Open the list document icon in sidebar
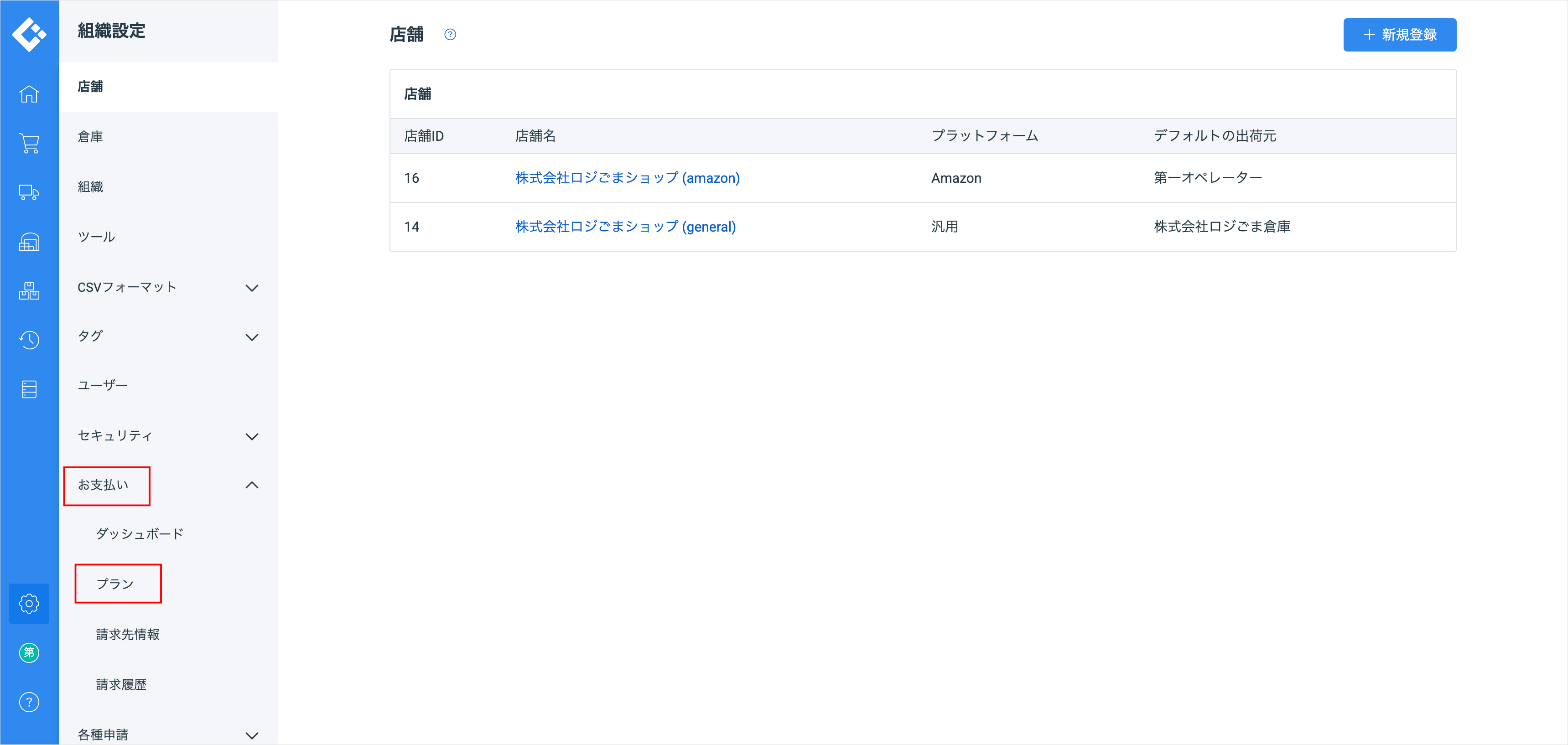The height and width of the screenshot is (745, 1568). pos(29,389)
